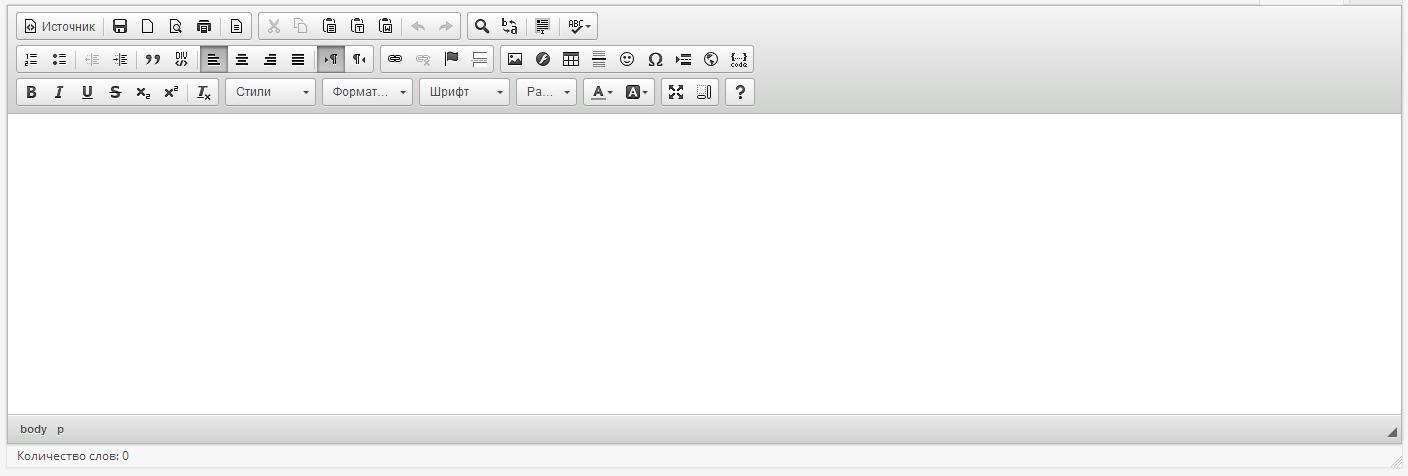Insert an image

[515, 59]
